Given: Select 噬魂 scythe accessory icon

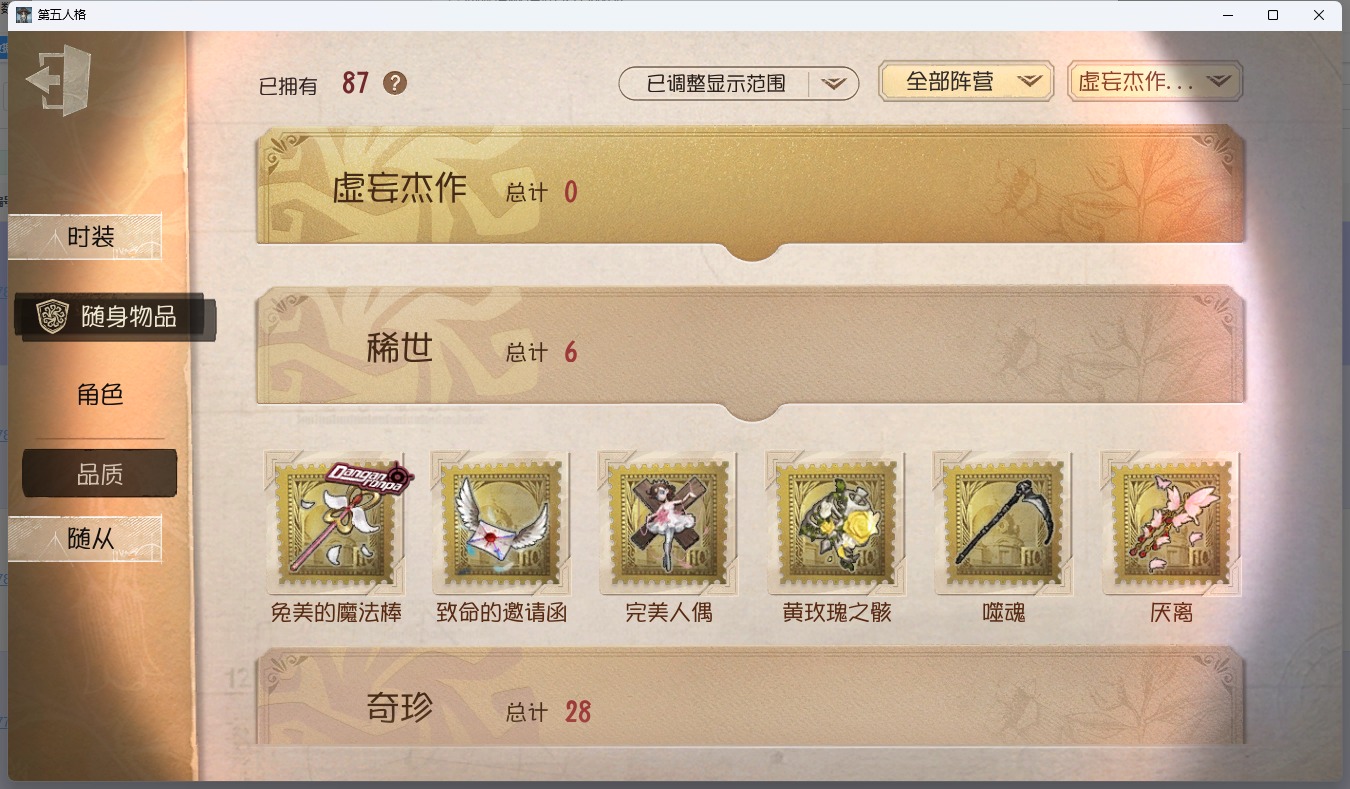Looking at the screenshot, I should [1003, 523].
